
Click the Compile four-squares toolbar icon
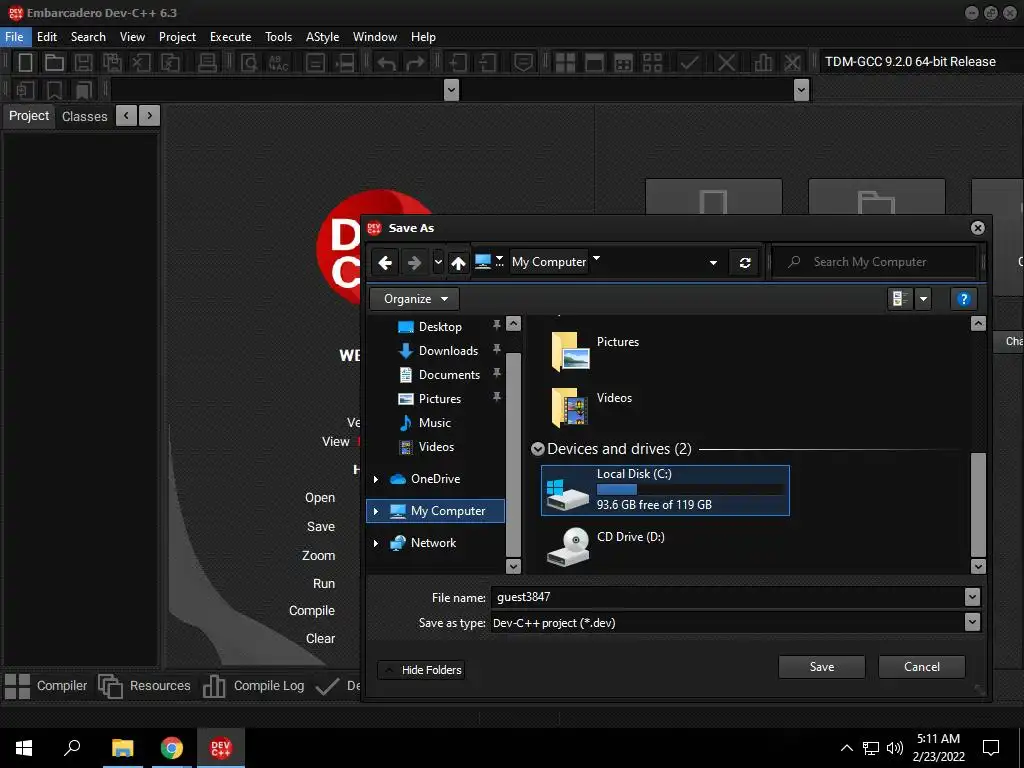pyautogui.click(x=565, y=62)
